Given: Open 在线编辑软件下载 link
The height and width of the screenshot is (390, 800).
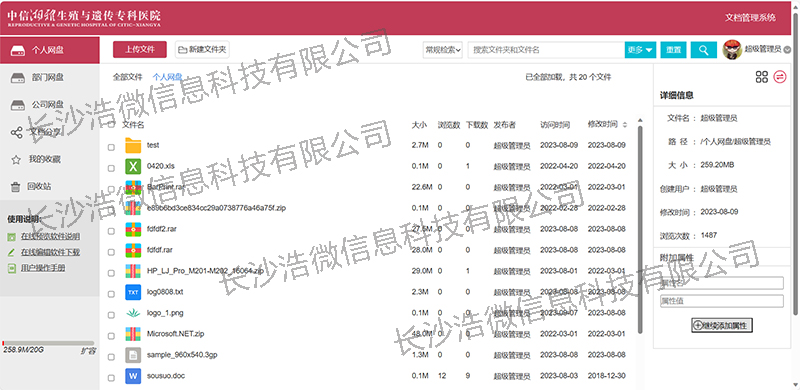Looking at the screenshot, I should (x=50, y=252).
